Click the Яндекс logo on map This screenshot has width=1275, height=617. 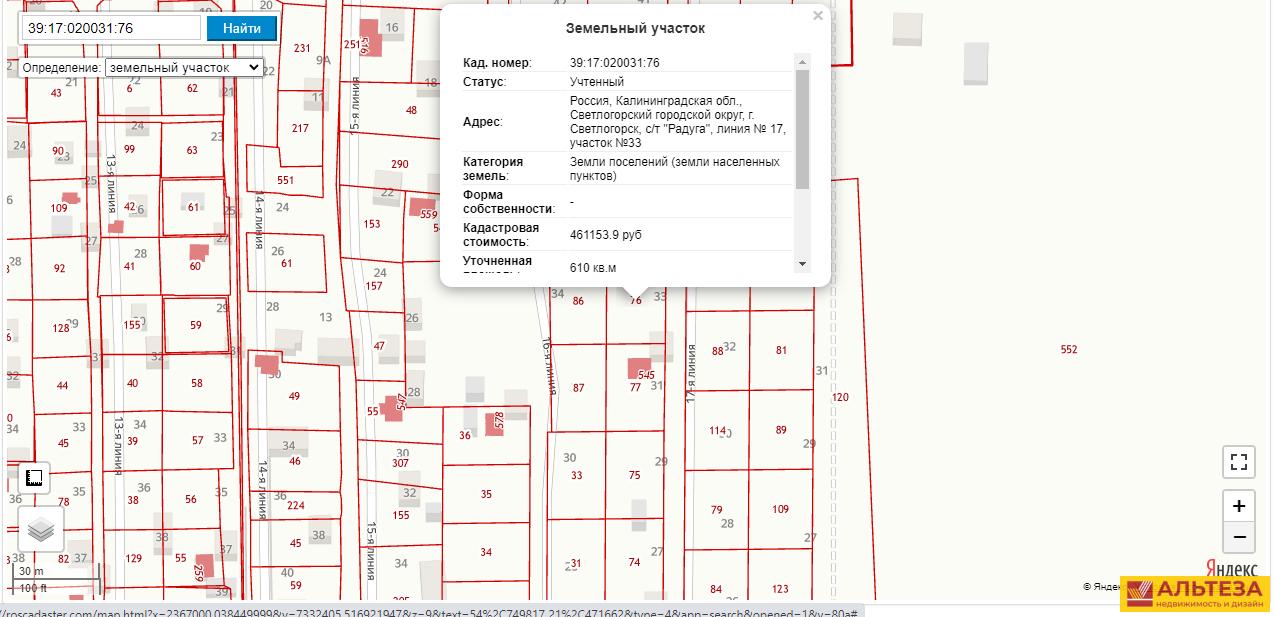[x=1230, y=568]
